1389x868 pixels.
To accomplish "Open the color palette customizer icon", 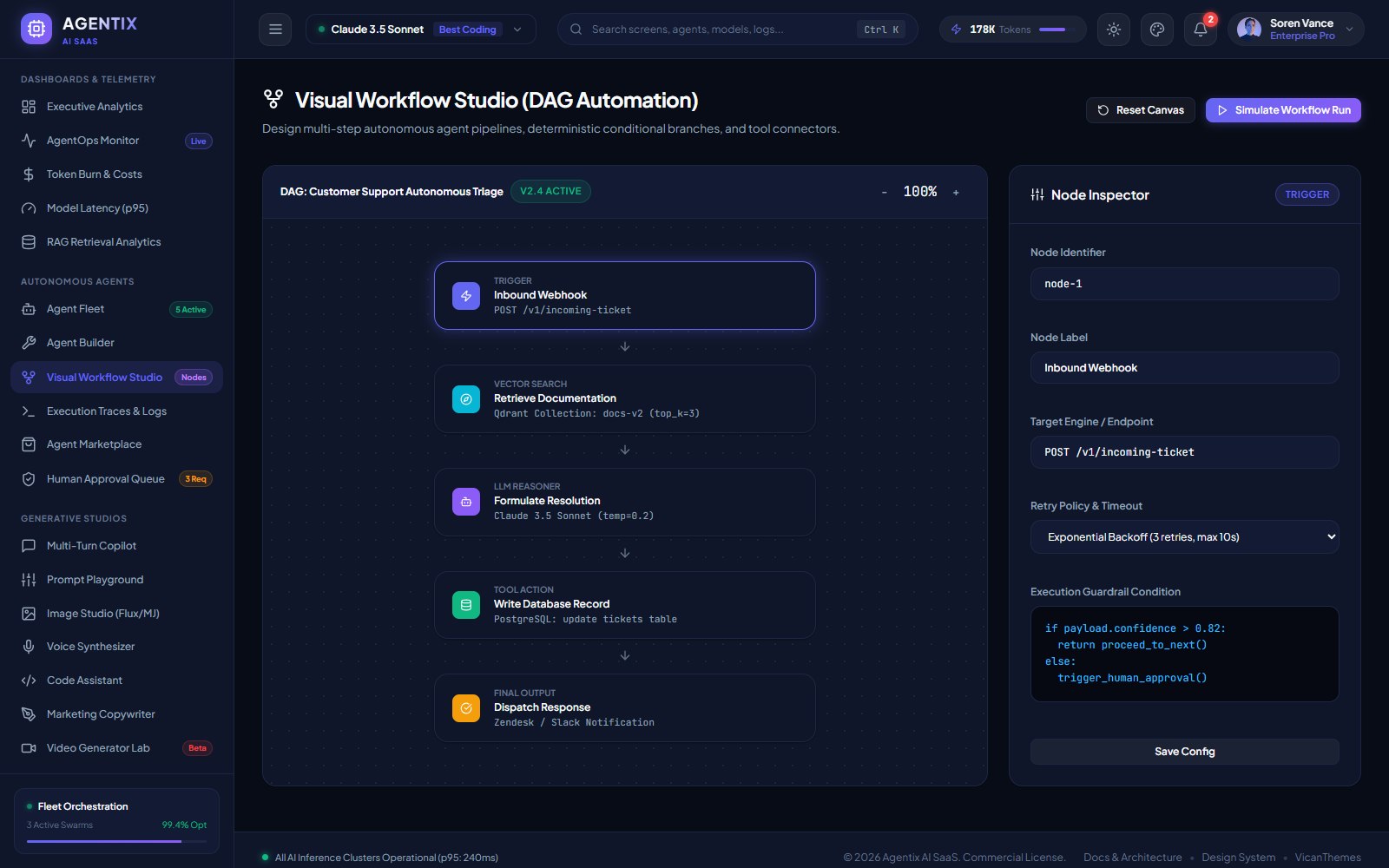I will (1157, 30).
